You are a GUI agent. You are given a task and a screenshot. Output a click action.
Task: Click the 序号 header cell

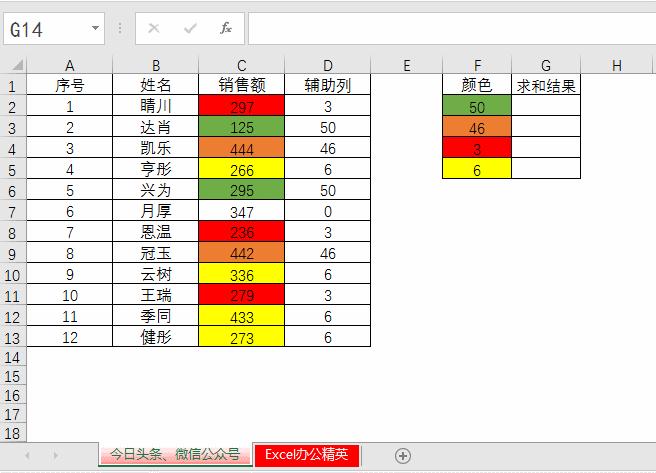pyautogui.click(x=70, y=85)
